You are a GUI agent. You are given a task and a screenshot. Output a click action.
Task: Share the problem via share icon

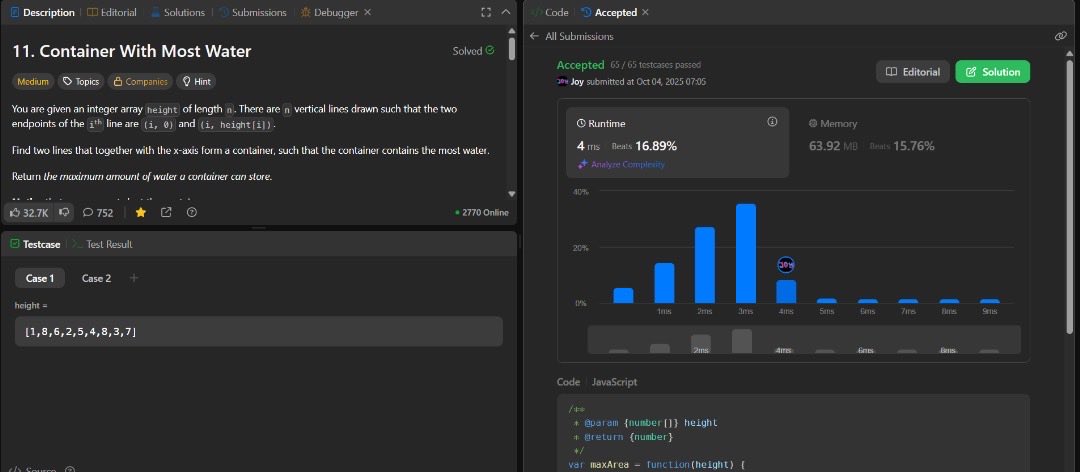click(x=166, y=213)
